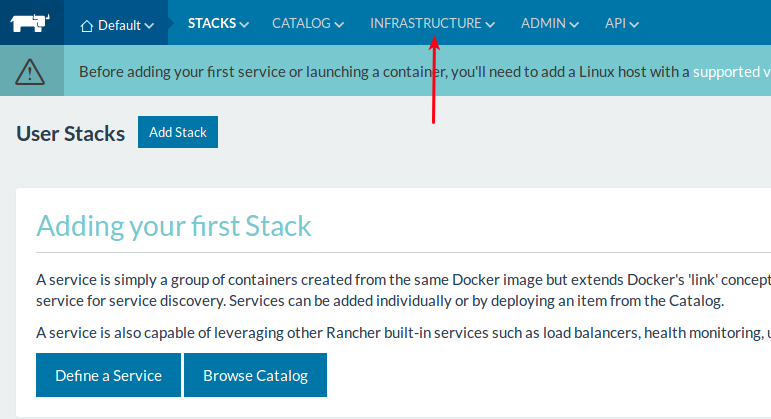771x419 pixels.
Task: Expand the Admin menu chevron
Action: [574, 25]
